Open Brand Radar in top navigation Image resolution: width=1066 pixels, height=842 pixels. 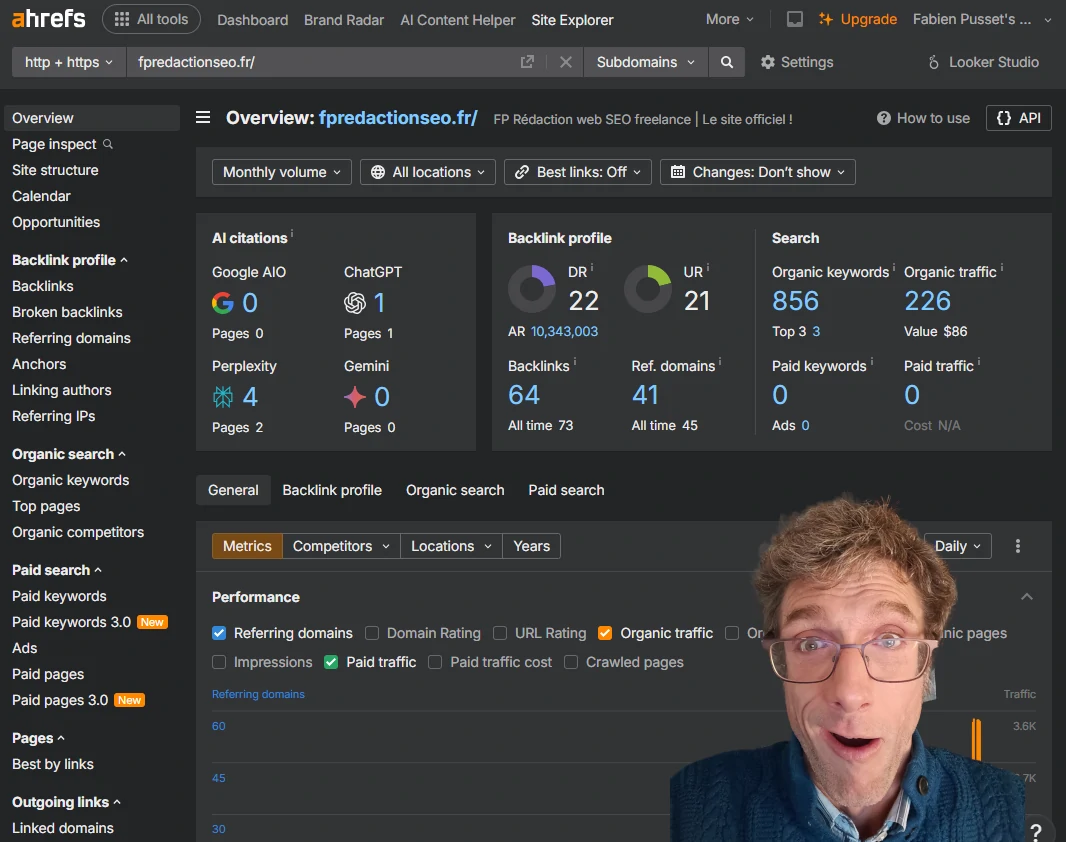[344, 20]
